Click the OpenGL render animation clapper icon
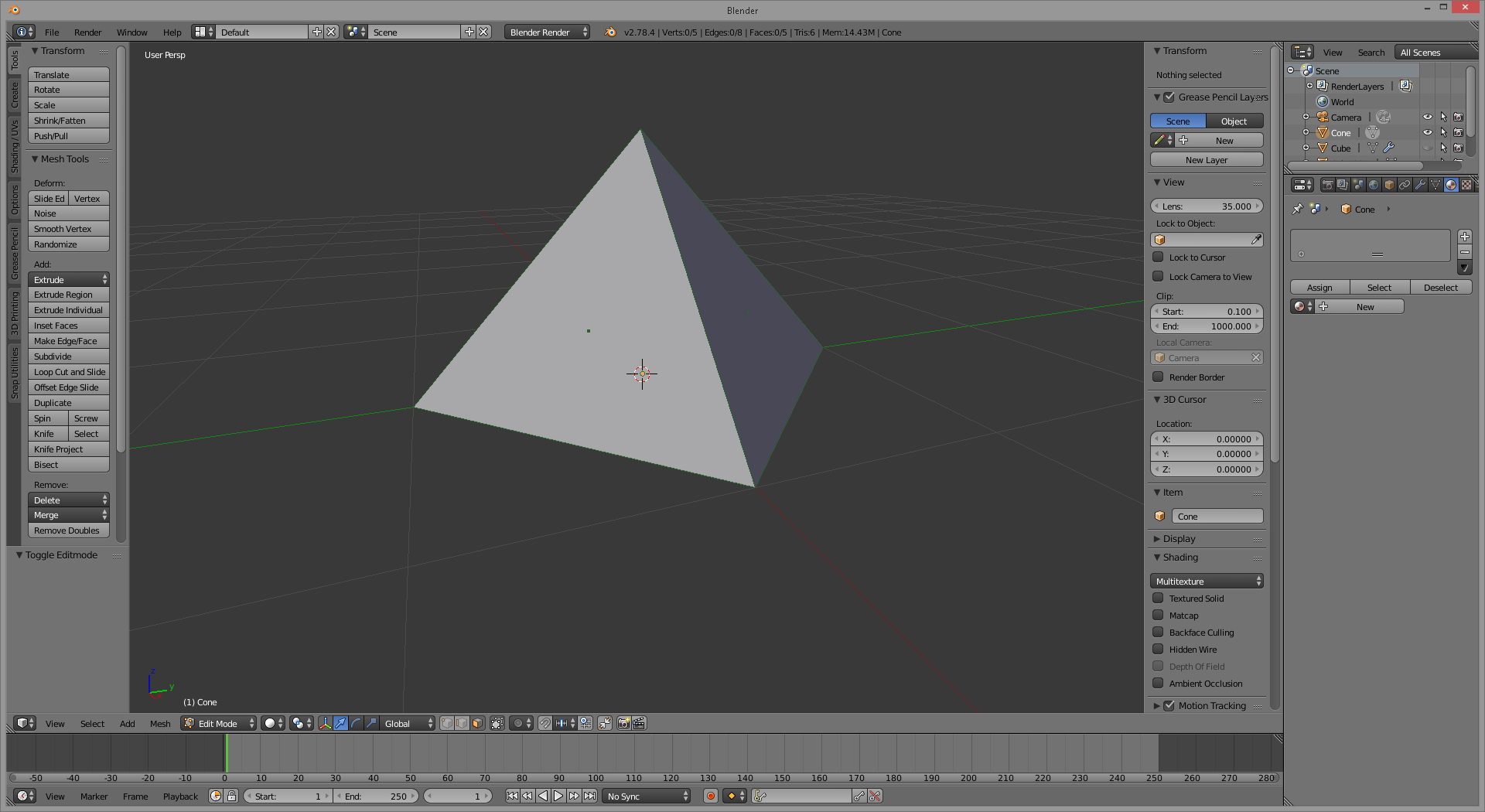This screenshot has width=1485, height=812. click(639, 723)
